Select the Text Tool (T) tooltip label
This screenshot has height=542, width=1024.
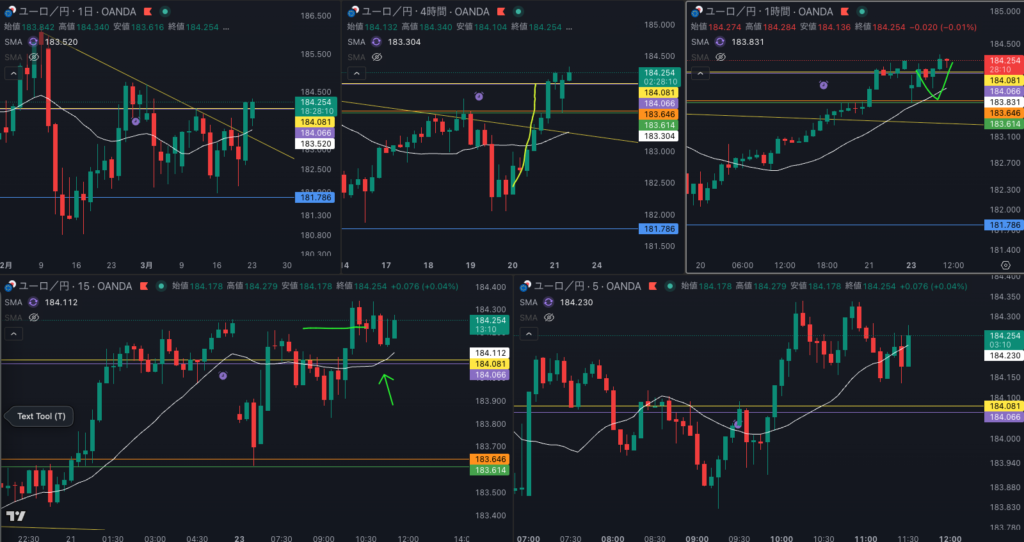[x=41, y=416]
